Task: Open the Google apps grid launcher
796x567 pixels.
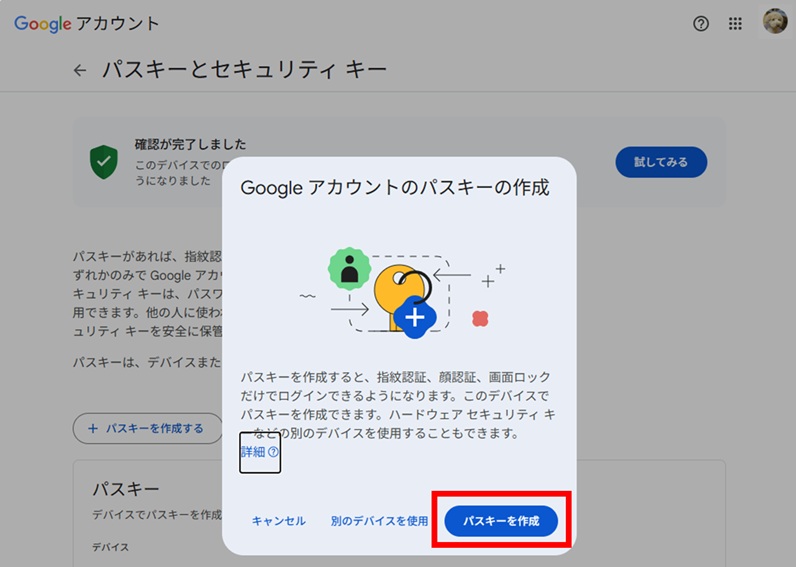Action: (x=735, y=24)
